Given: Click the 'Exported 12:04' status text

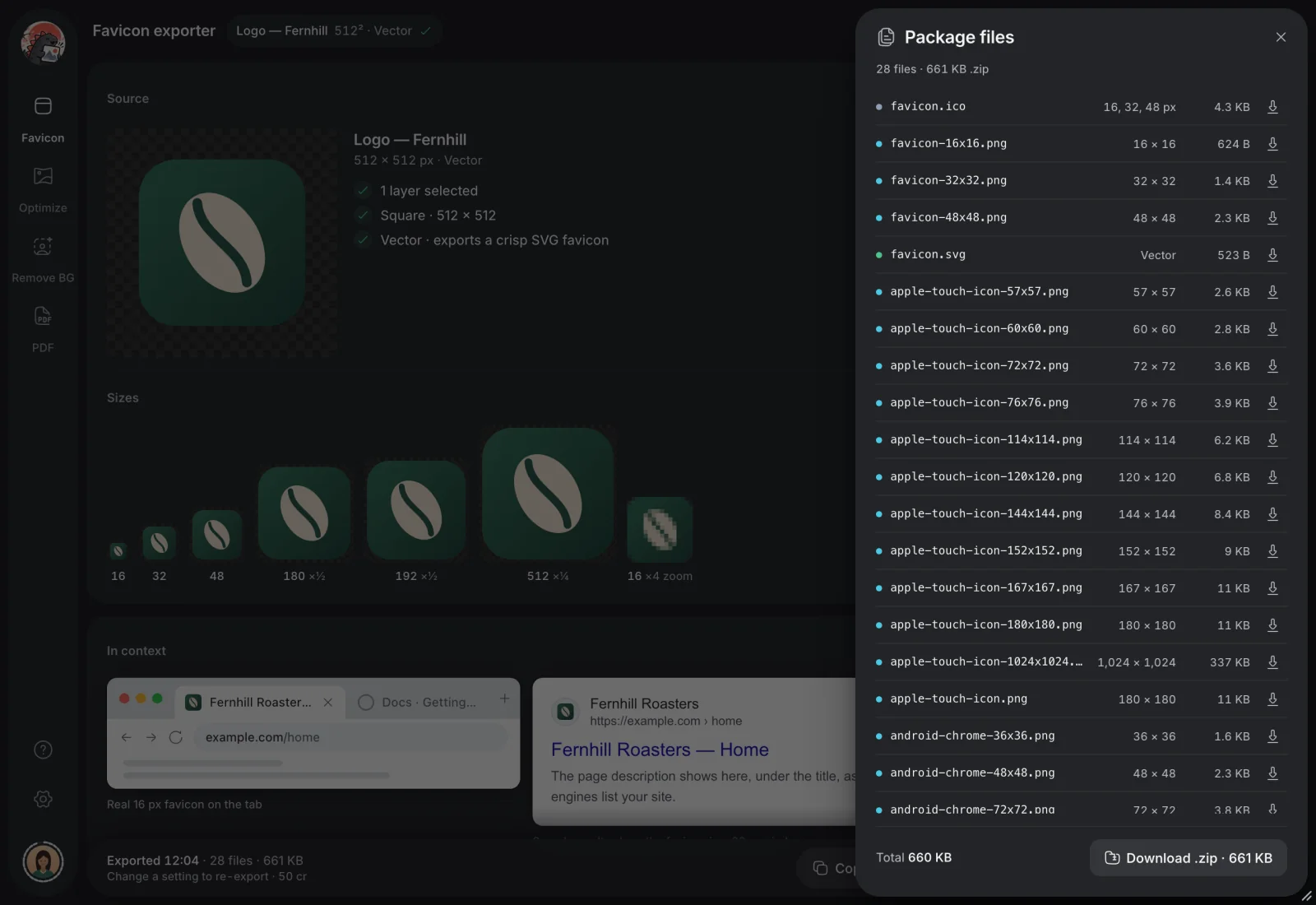Looking at the screenshot, I should pyautogui.click(x=153, y=861).
